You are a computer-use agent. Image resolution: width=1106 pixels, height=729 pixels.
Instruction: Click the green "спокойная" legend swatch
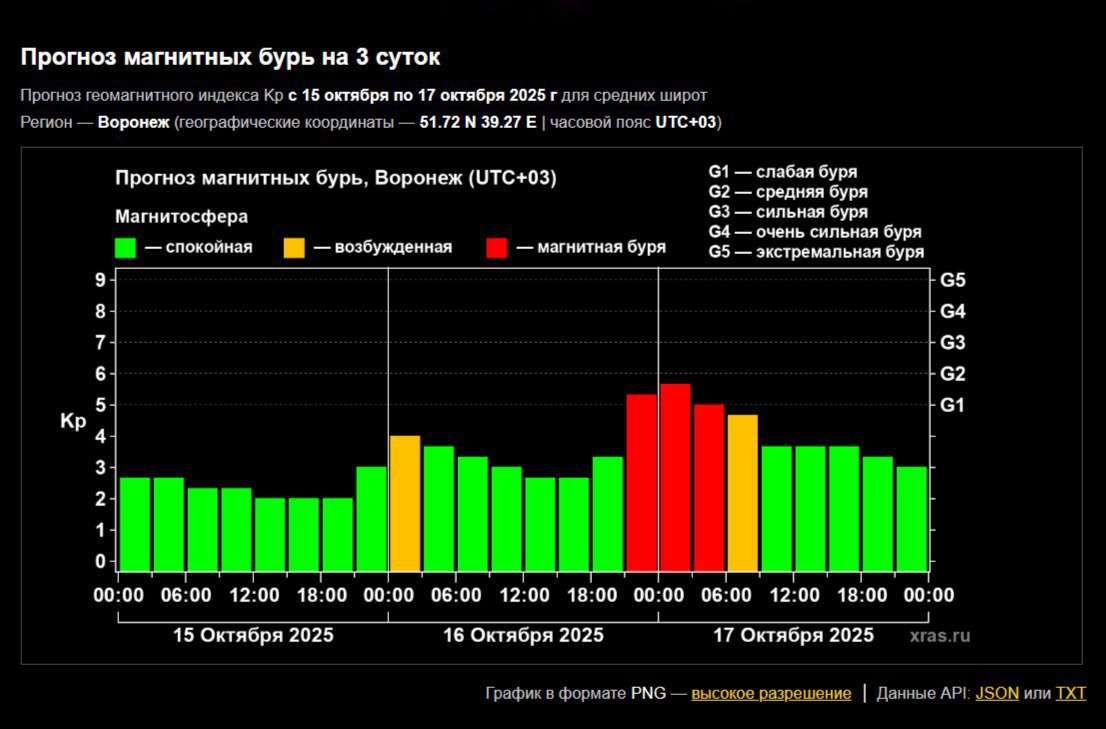126,248
